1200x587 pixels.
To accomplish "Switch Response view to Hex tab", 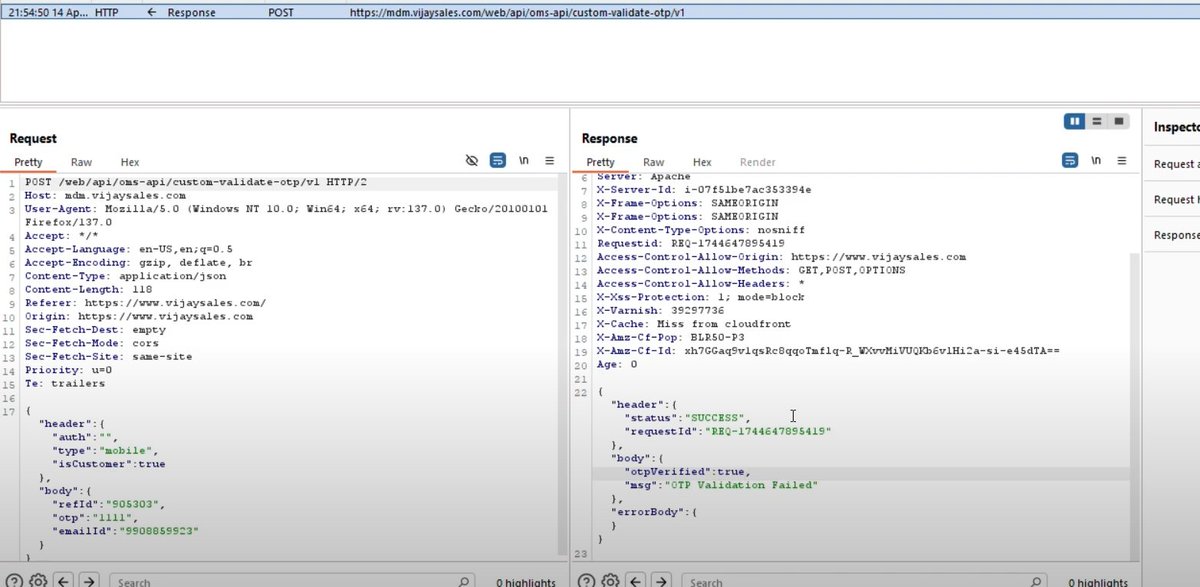I will tap(703, 162).
